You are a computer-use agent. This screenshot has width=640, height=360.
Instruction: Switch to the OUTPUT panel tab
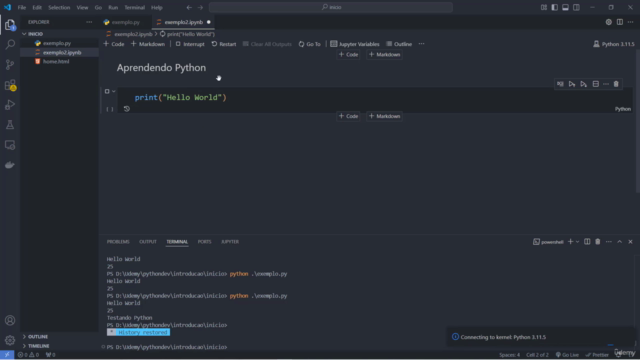148,242
